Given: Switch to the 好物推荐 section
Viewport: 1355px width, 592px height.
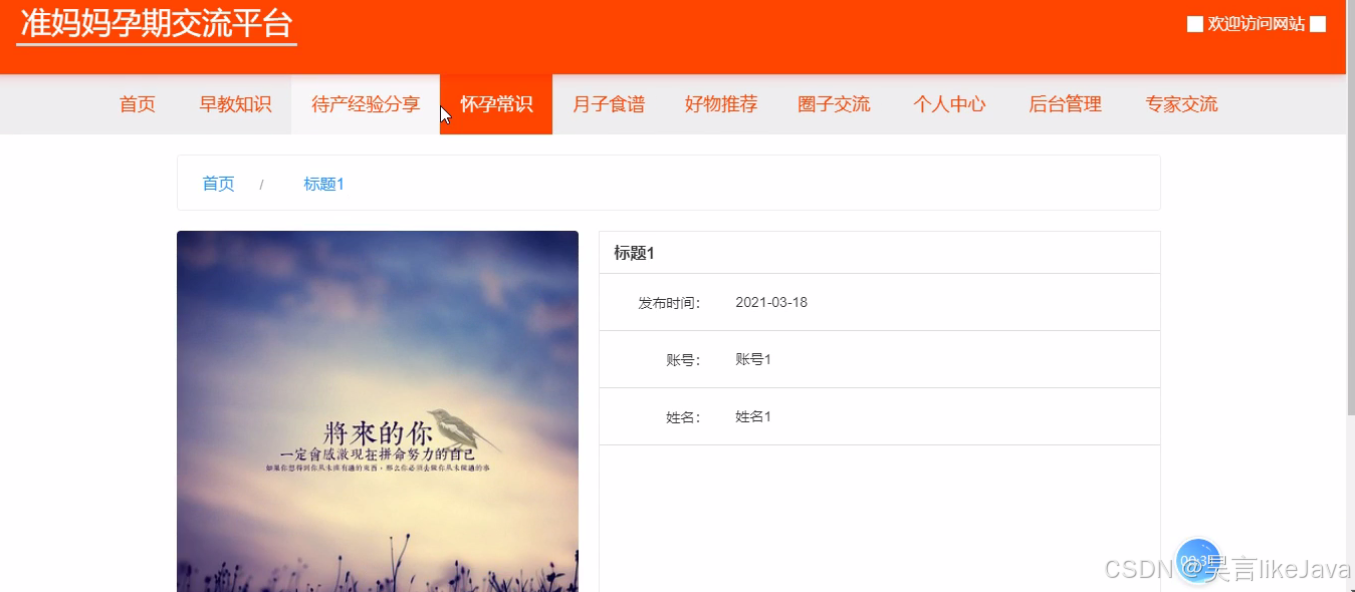Looking at the screenshot, I should (721, 104).
